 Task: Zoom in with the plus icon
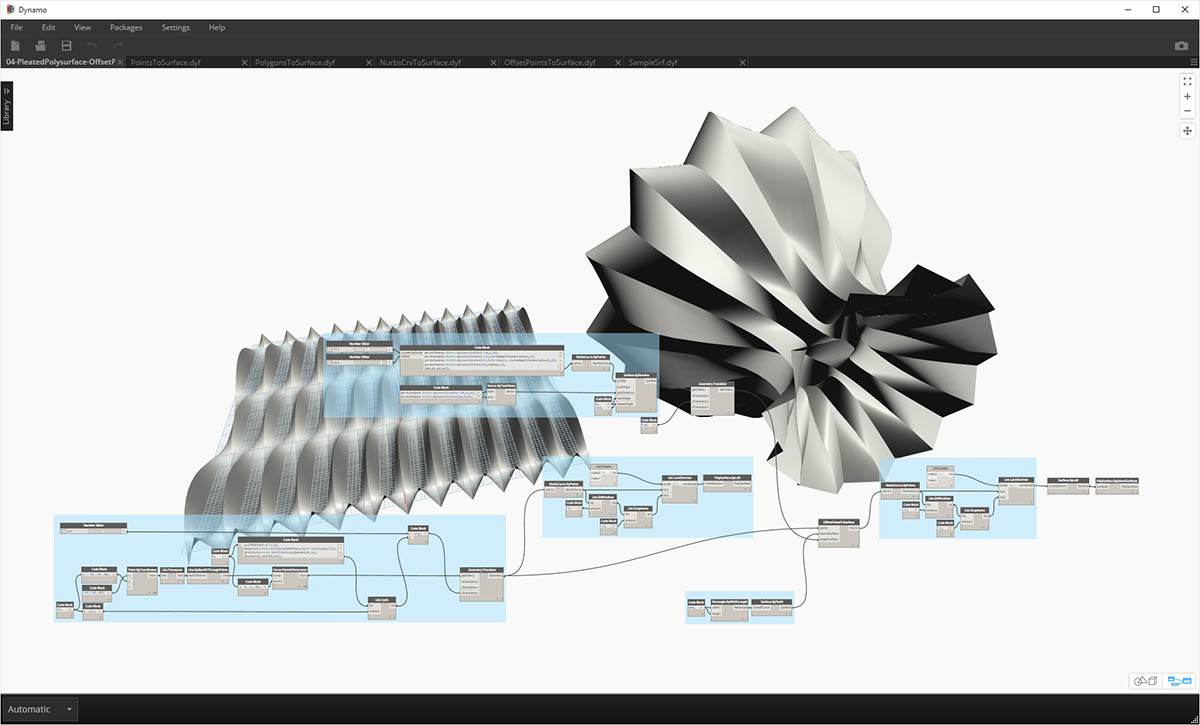pyautogui.click(x=1187, y=97)
